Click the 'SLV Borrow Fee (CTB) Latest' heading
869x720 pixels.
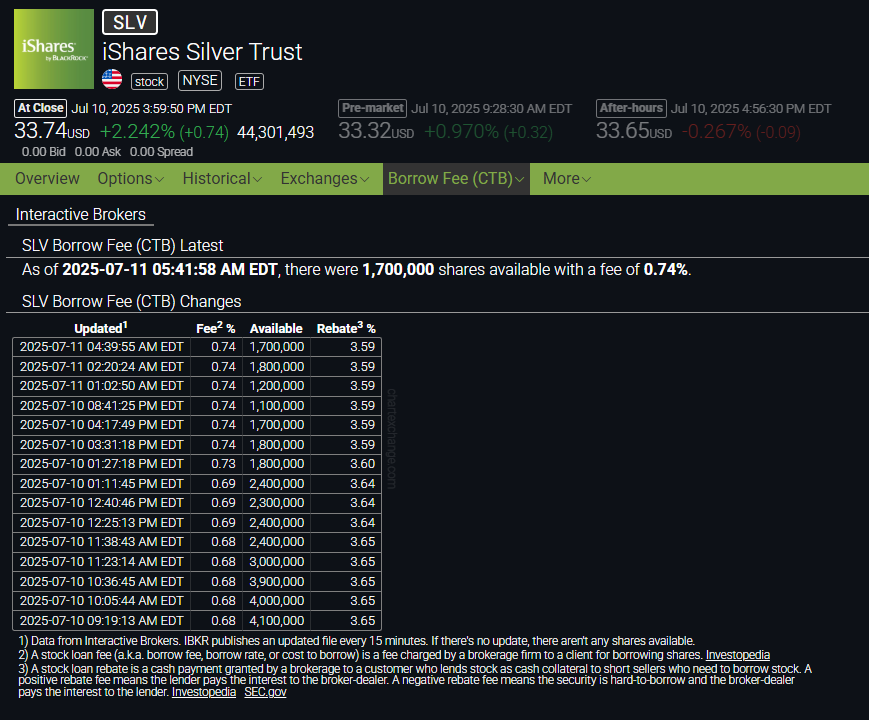[x=122, y=246]
